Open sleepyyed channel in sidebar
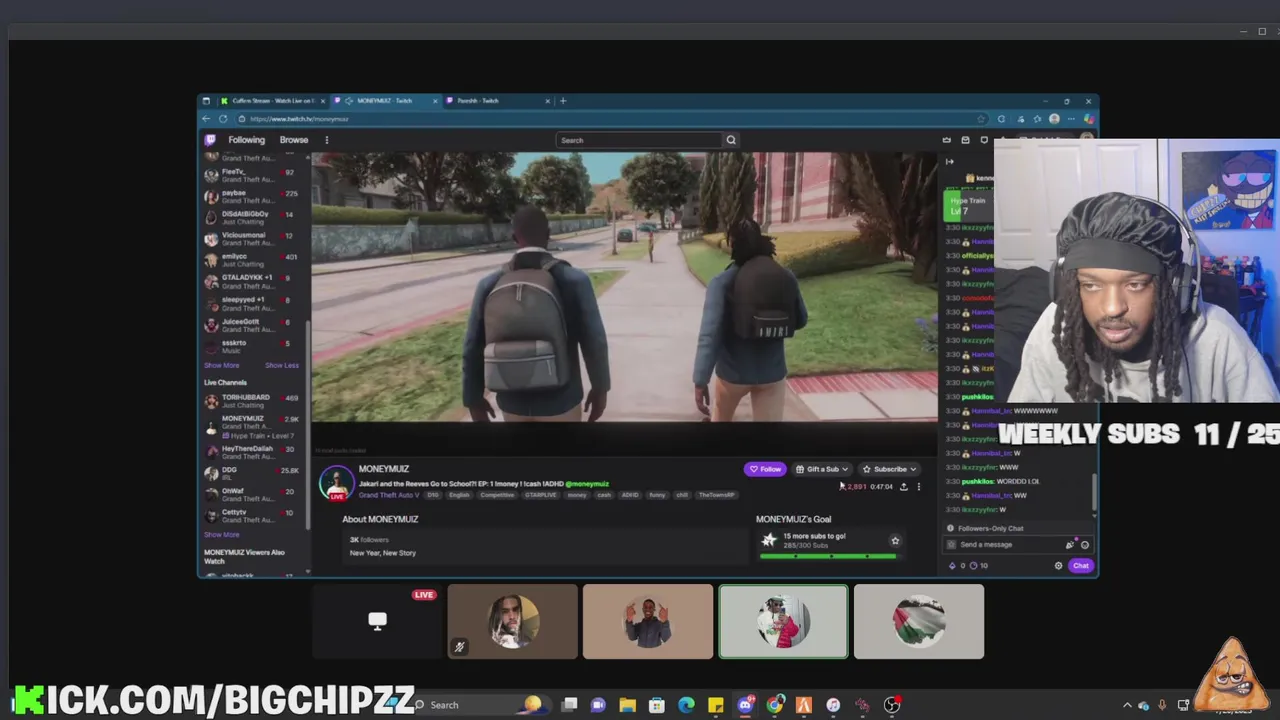Image resolution: width=1280 pixels, height=720 pixels. click(250, 303)
